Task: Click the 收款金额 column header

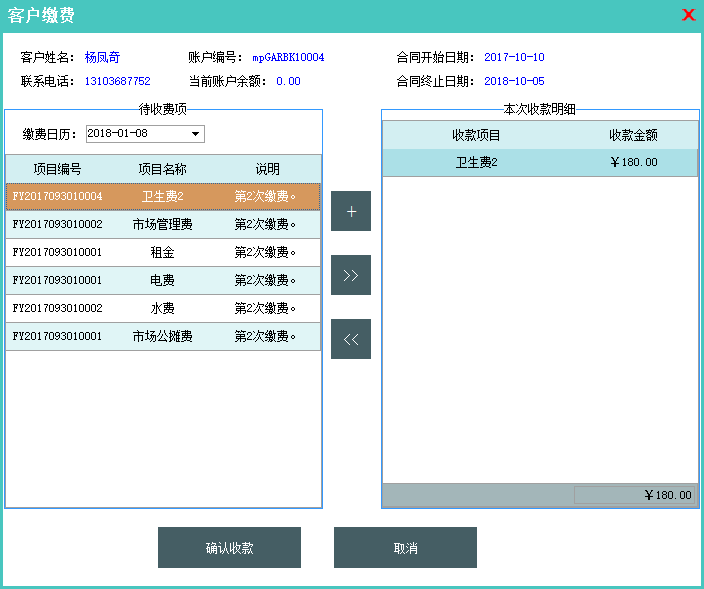Action: click(633, 135)
